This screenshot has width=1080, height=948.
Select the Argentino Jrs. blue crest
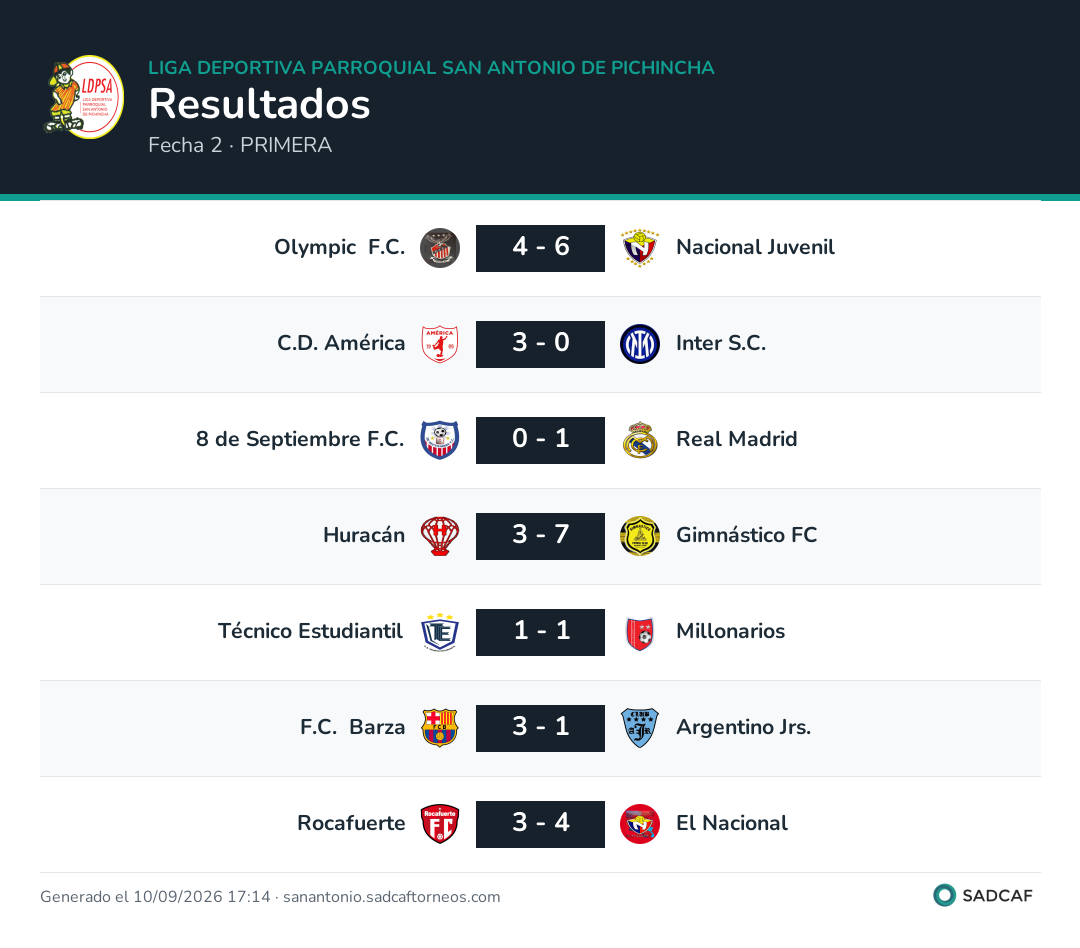(640, 728)
